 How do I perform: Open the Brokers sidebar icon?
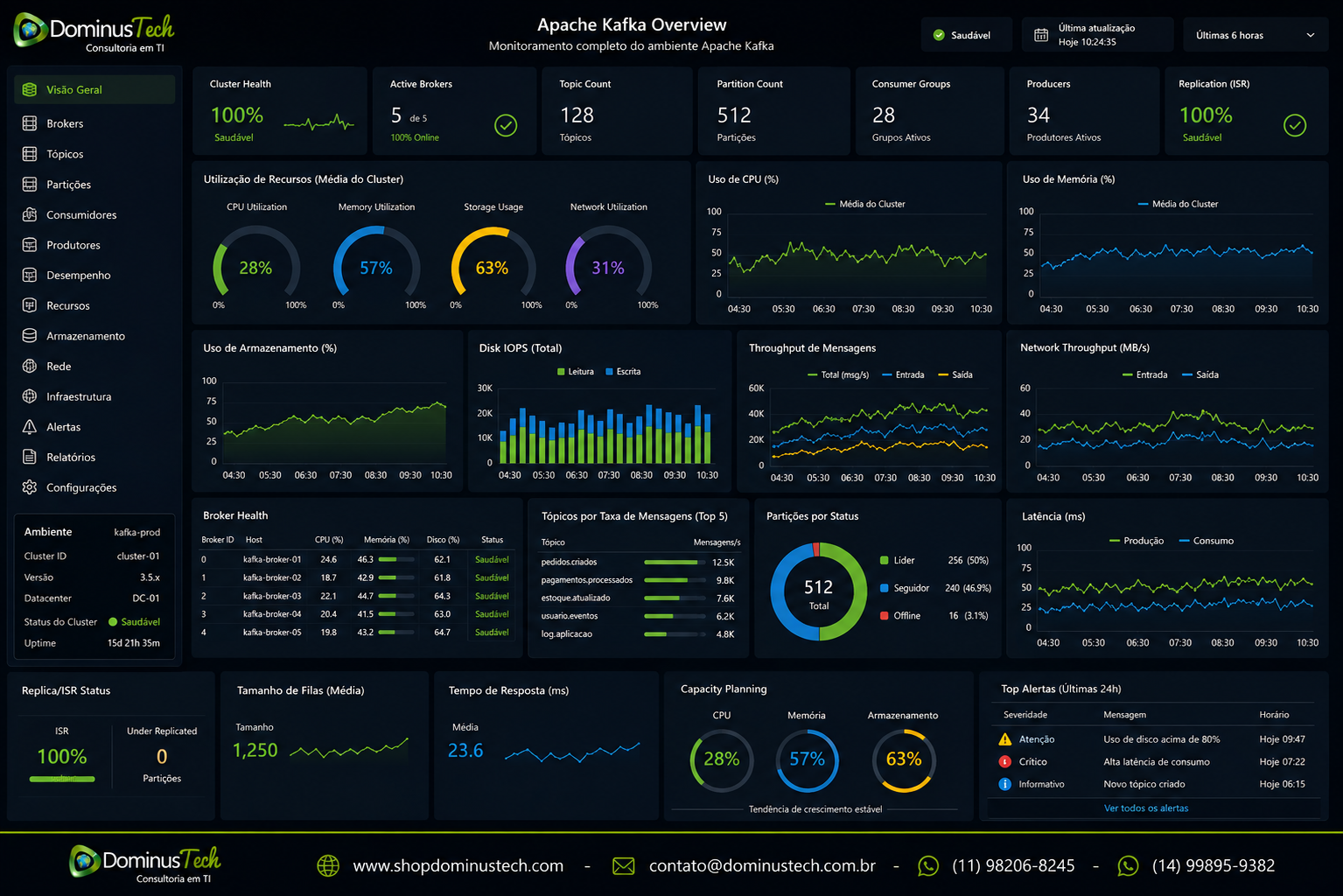[x=30, y=123]
